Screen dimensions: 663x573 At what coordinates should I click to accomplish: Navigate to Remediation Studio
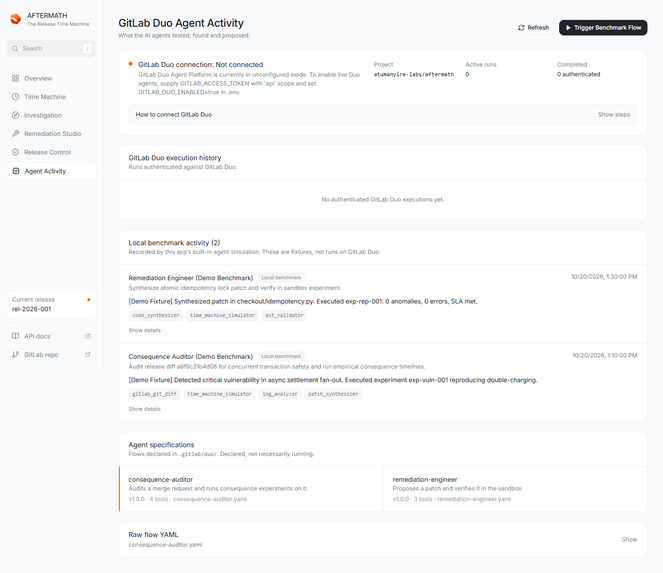51,134
